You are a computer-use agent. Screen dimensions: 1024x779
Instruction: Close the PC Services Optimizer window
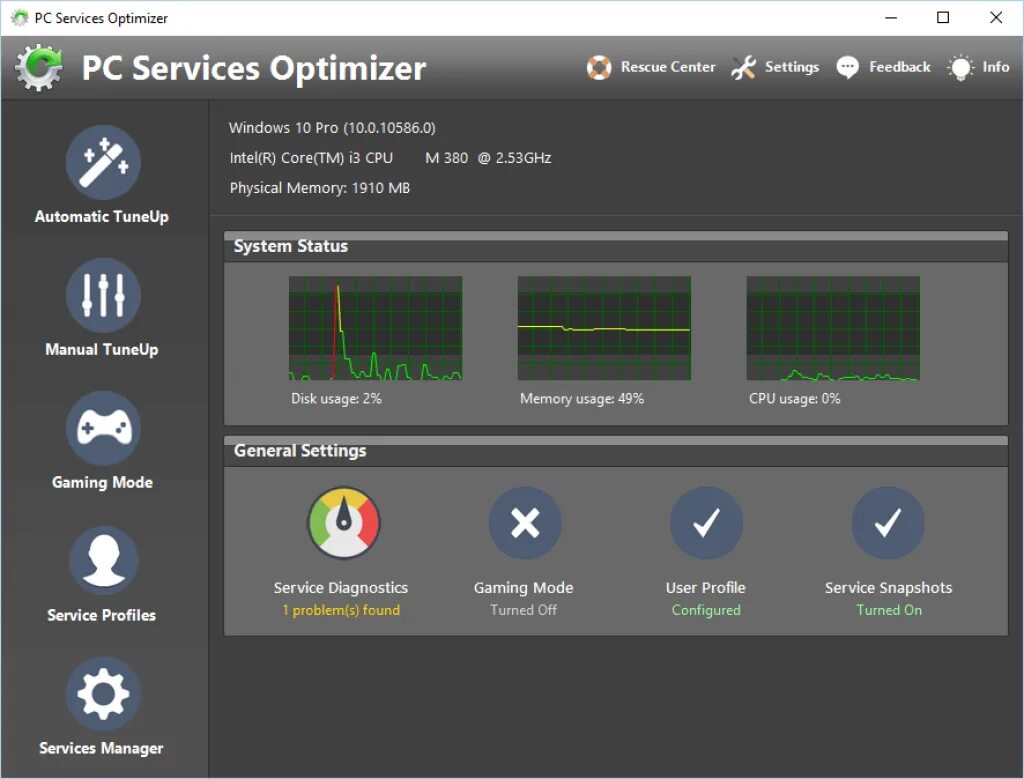pyautogui.click(x=996, y=18)
